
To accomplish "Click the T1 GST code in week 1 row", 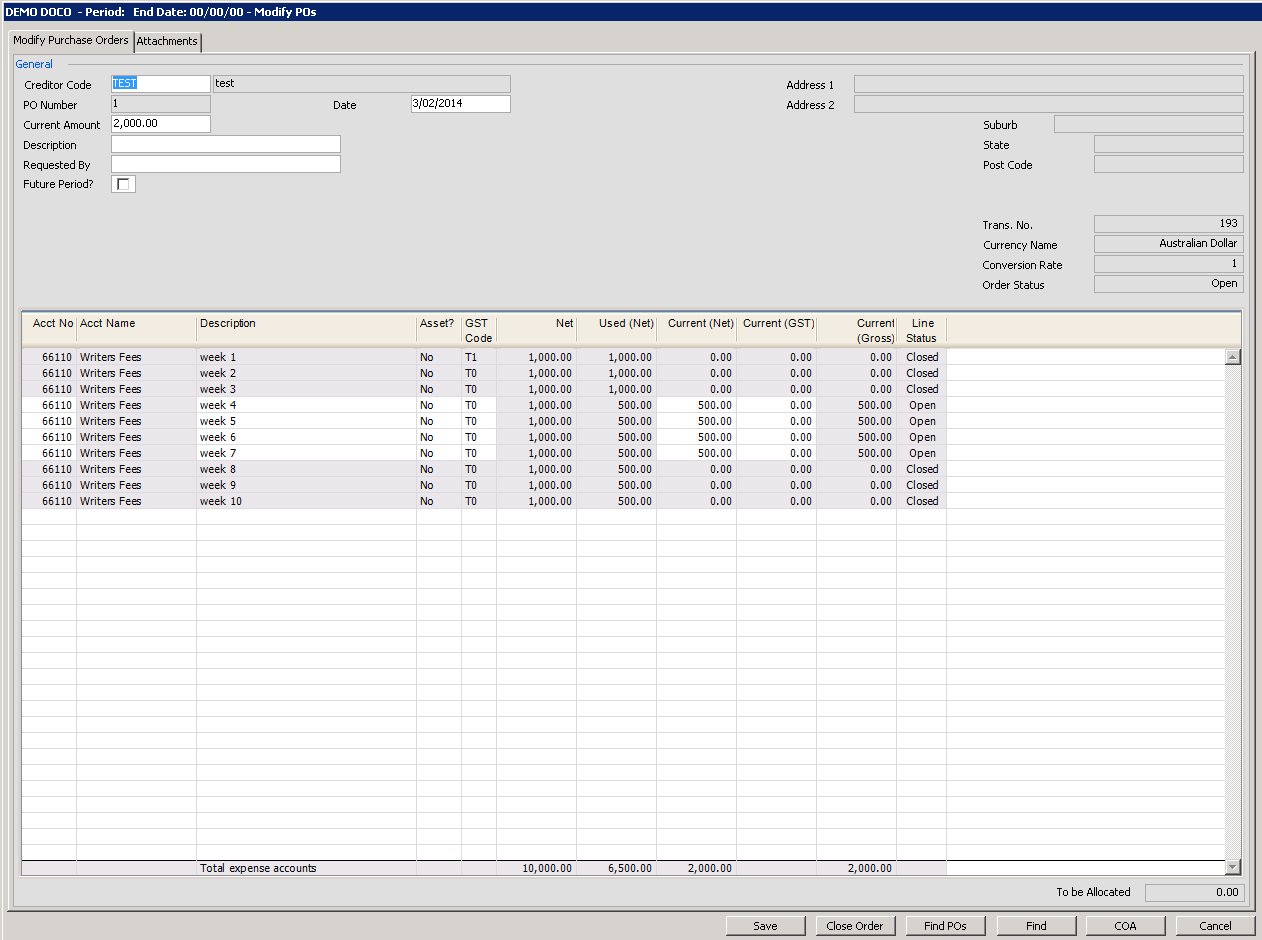I will (479, 357).
